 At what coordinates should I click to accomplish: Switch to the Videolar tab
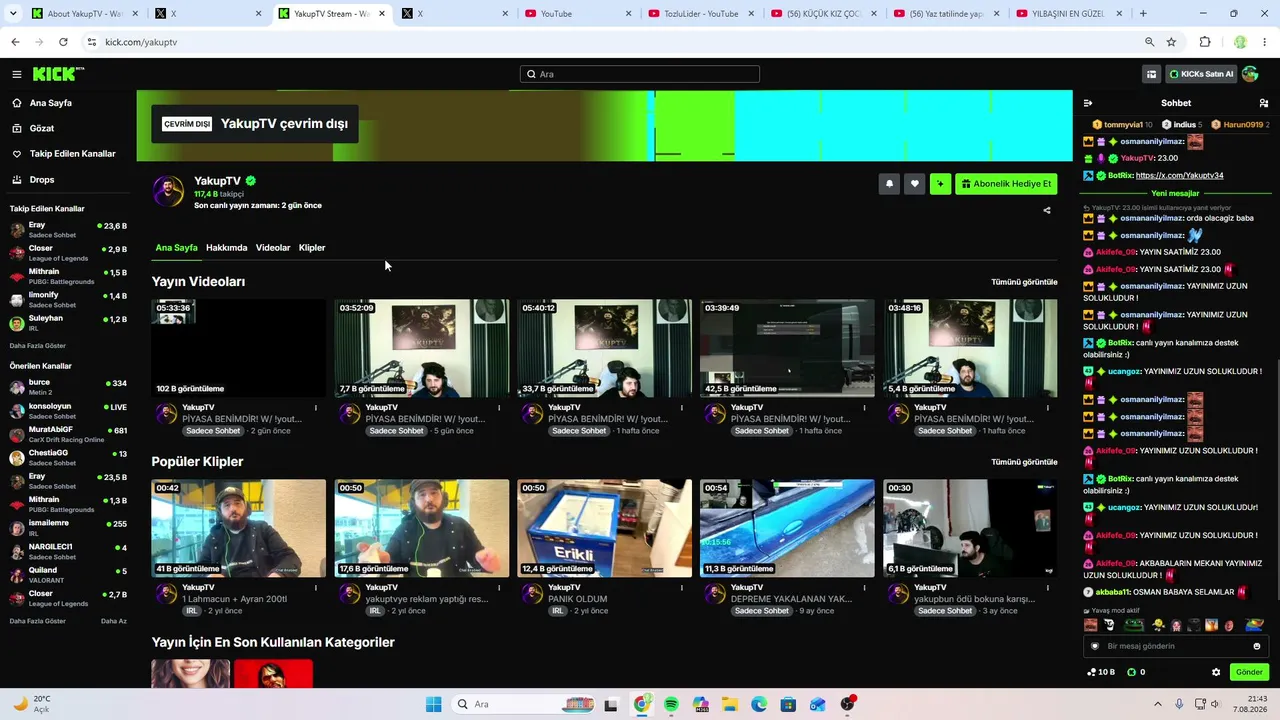point(273,248)
